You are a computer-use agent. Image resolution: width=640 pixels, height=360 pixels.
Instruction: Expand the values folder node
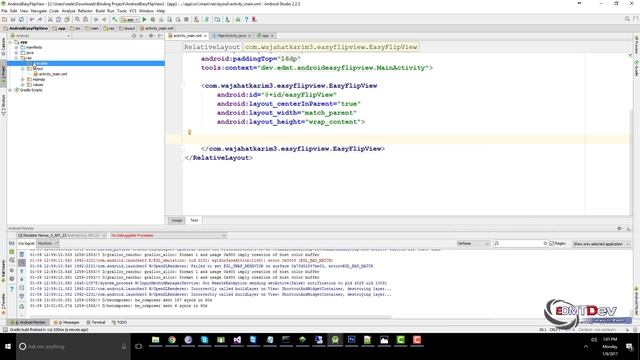click(23, 84)
